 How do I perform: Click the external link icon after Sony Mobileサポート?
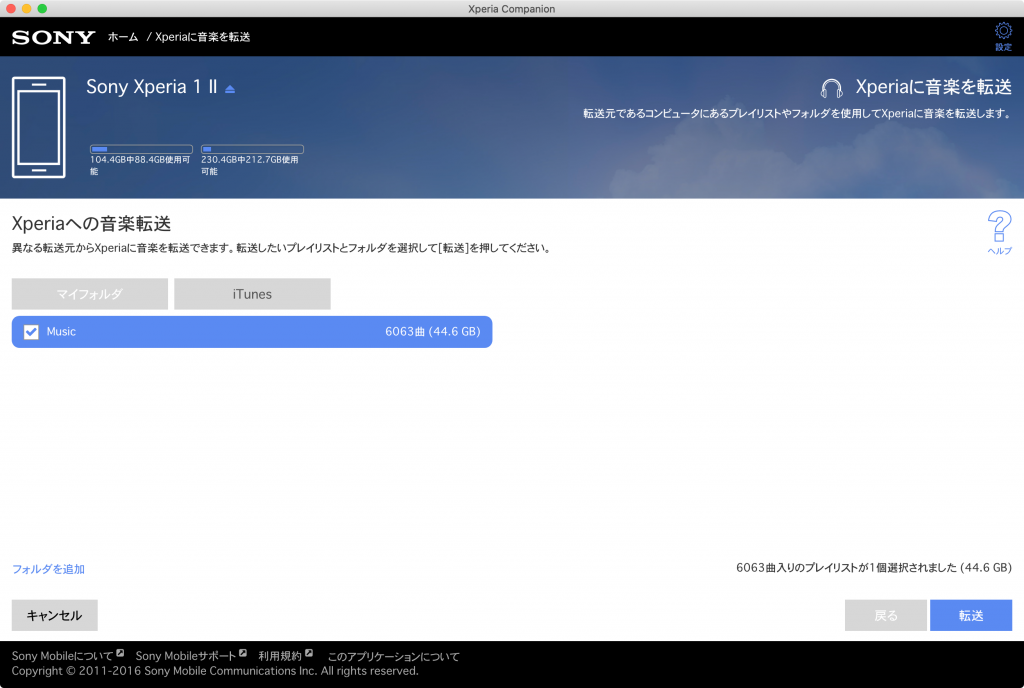click(243, 653)
